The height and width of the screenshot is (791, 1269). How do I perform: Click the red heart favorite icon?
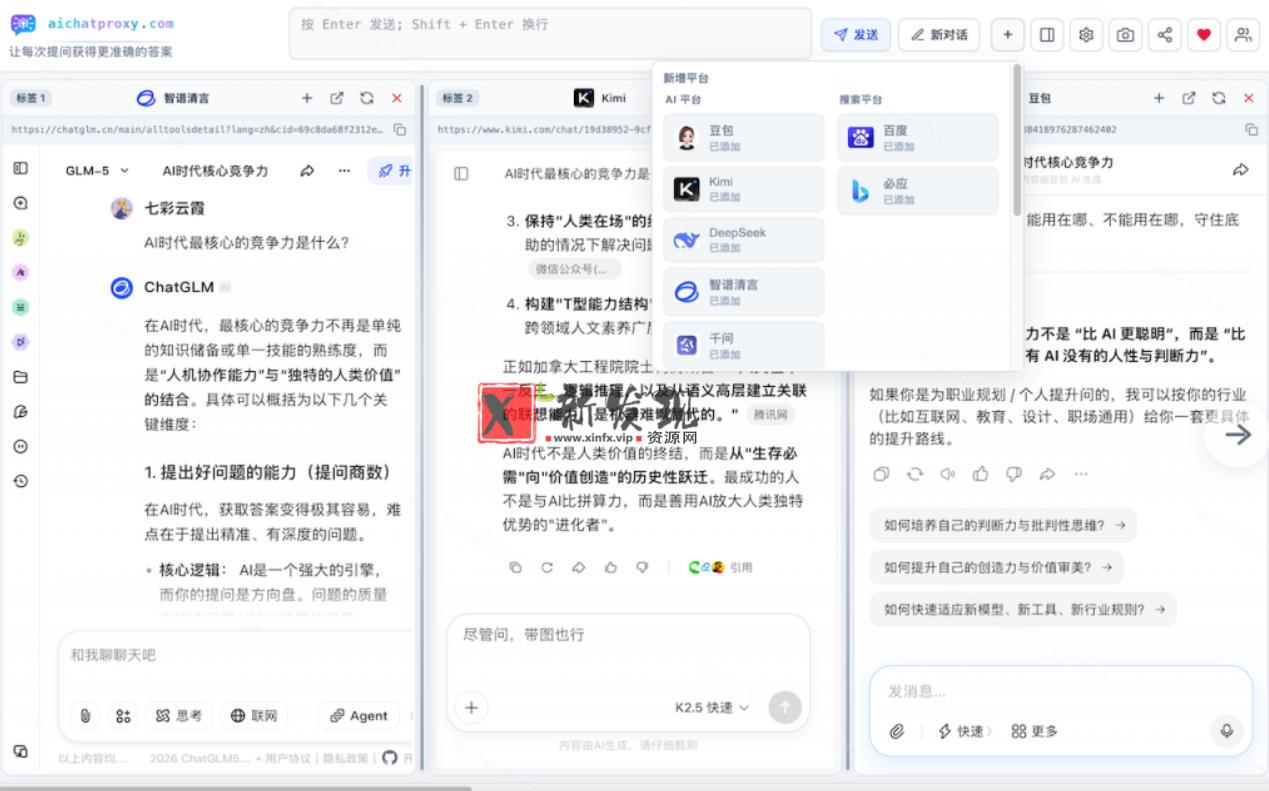tap(1203, 35)
